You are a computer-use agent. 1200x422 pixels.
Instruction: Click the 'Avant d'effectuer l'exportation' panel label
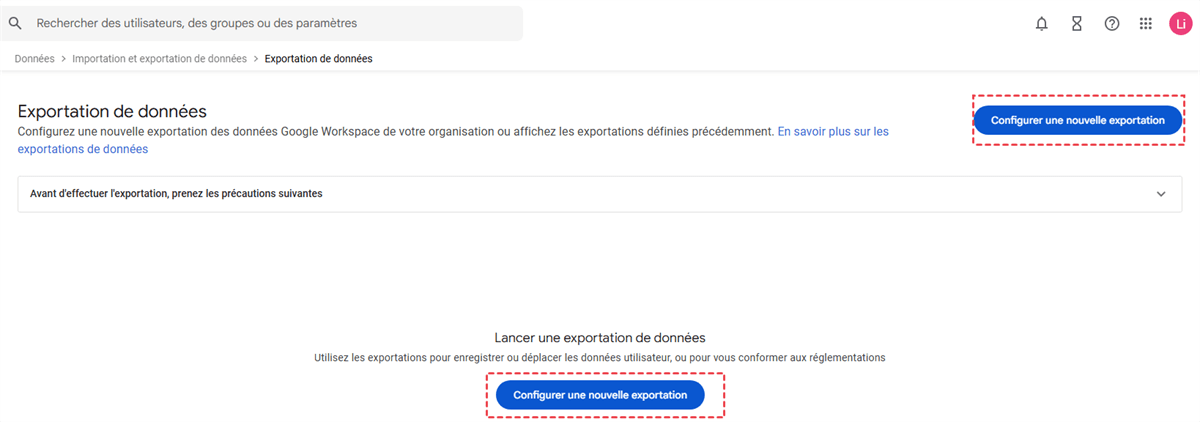point(176,194)
